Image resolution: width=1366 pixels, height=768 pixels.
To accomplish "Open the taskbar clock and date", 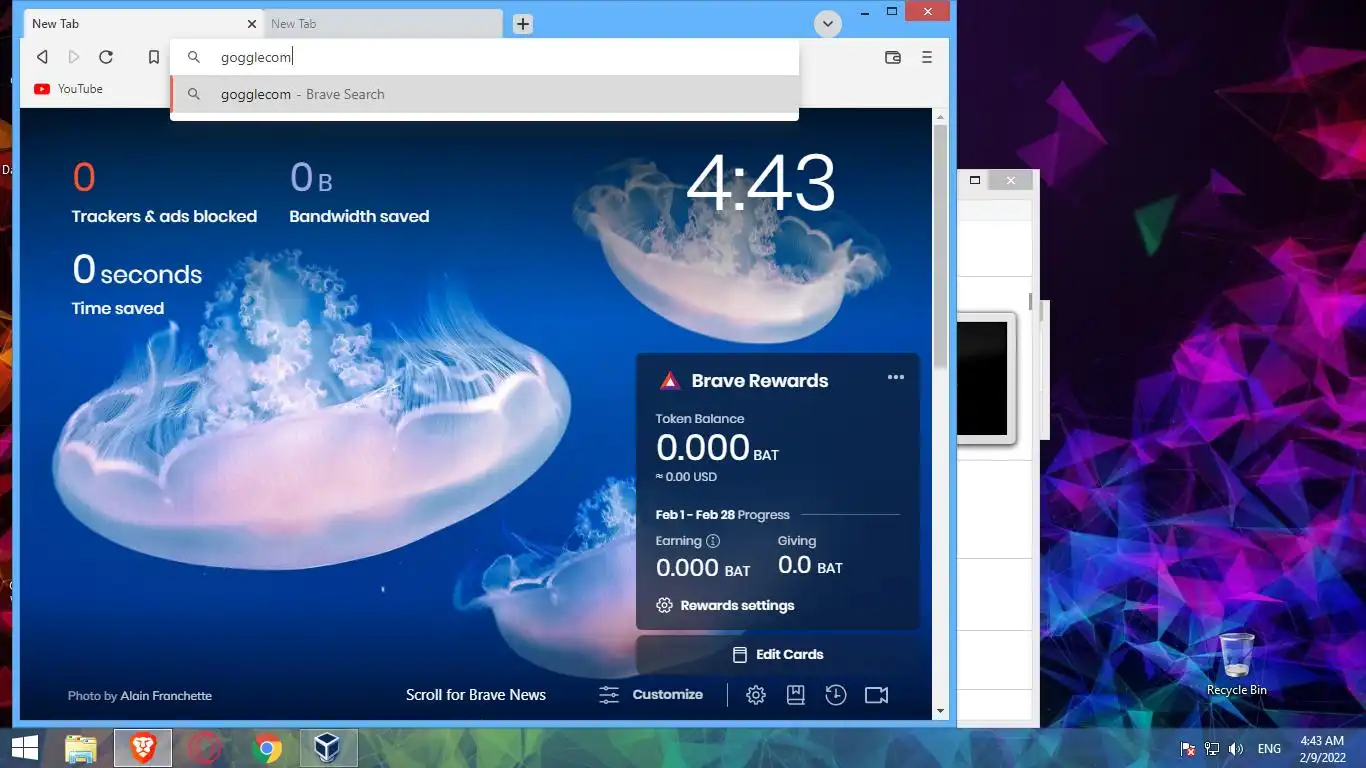I will click(1322, 749).
